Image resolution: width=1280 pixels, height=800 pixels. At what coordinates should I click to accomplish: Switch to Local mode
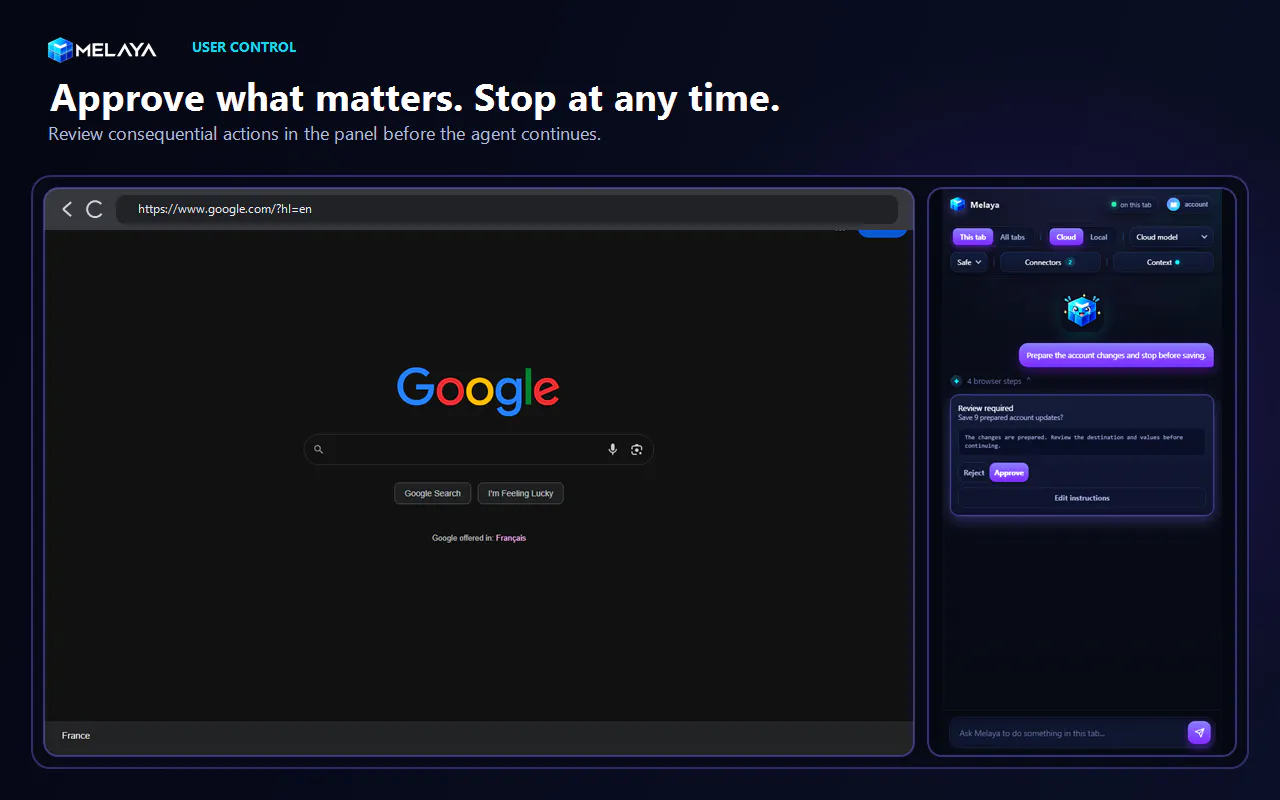(1099, 237)
